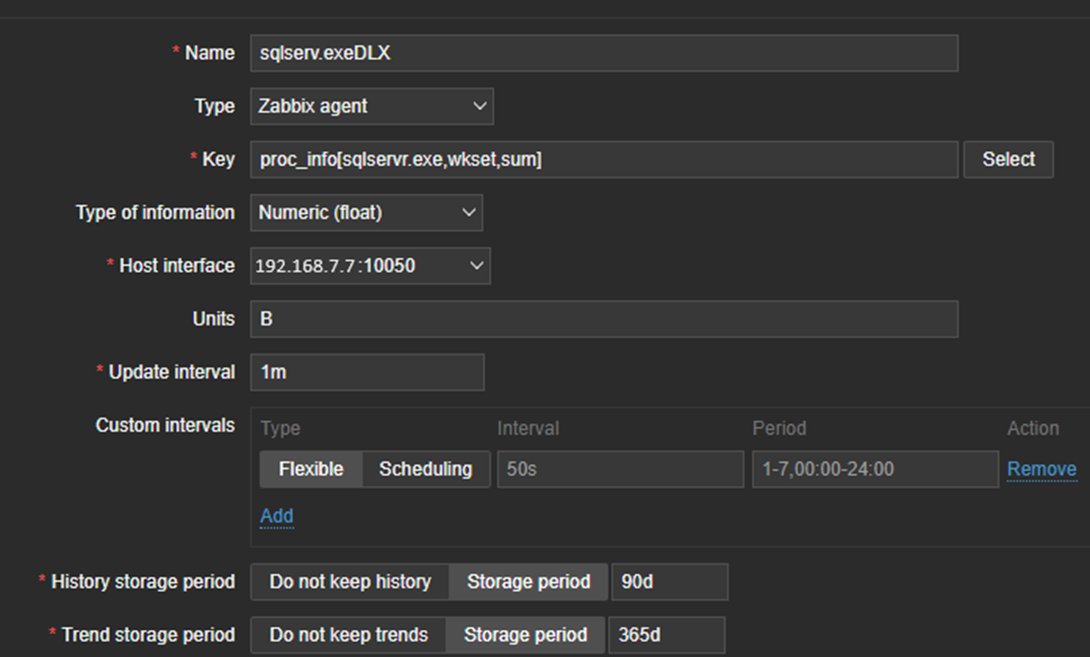Select Scheduling custom interval type
Image resolution: width=1090 pixels, height=657 pixels.
pyautogui.click(x=425, y=469)
